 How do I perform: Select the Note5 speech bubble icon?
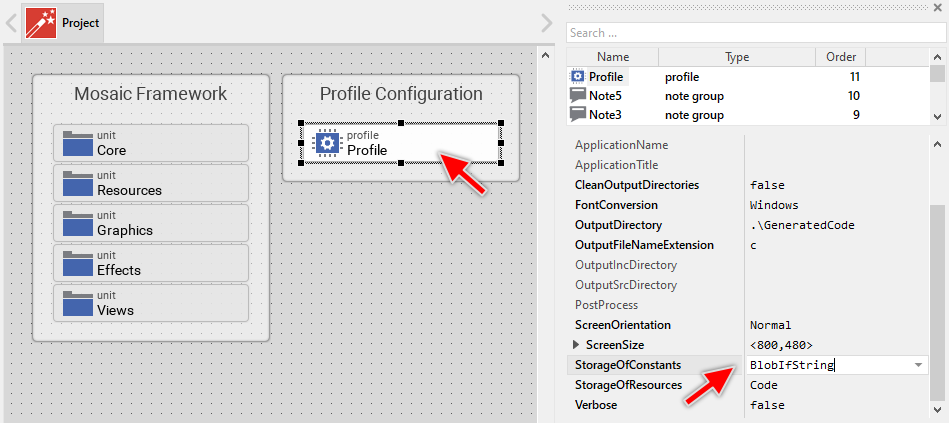[x=578, y=96]
